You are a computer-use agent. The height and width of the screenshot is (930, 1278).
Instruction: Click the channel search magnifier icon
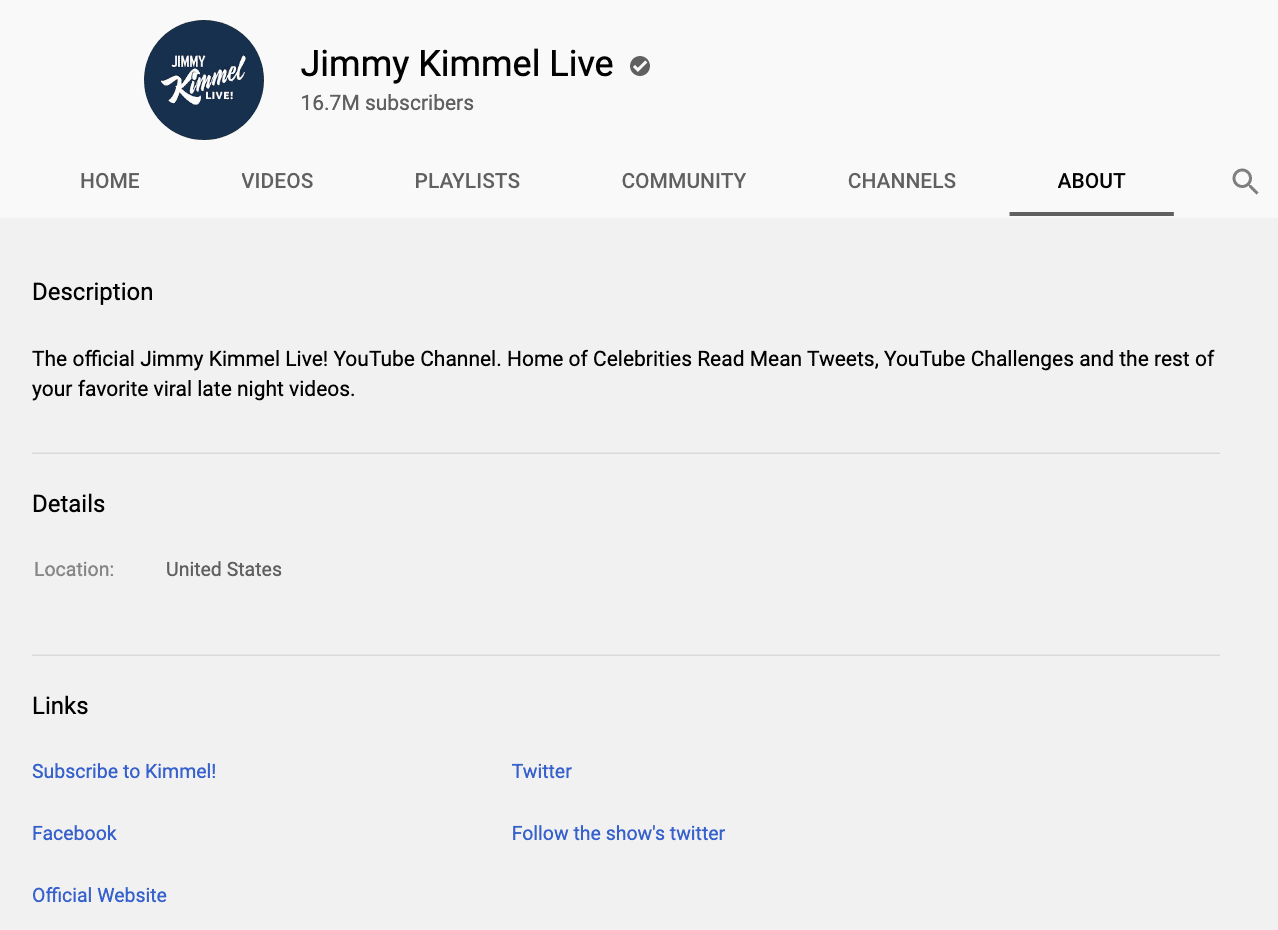(1245, 181)
